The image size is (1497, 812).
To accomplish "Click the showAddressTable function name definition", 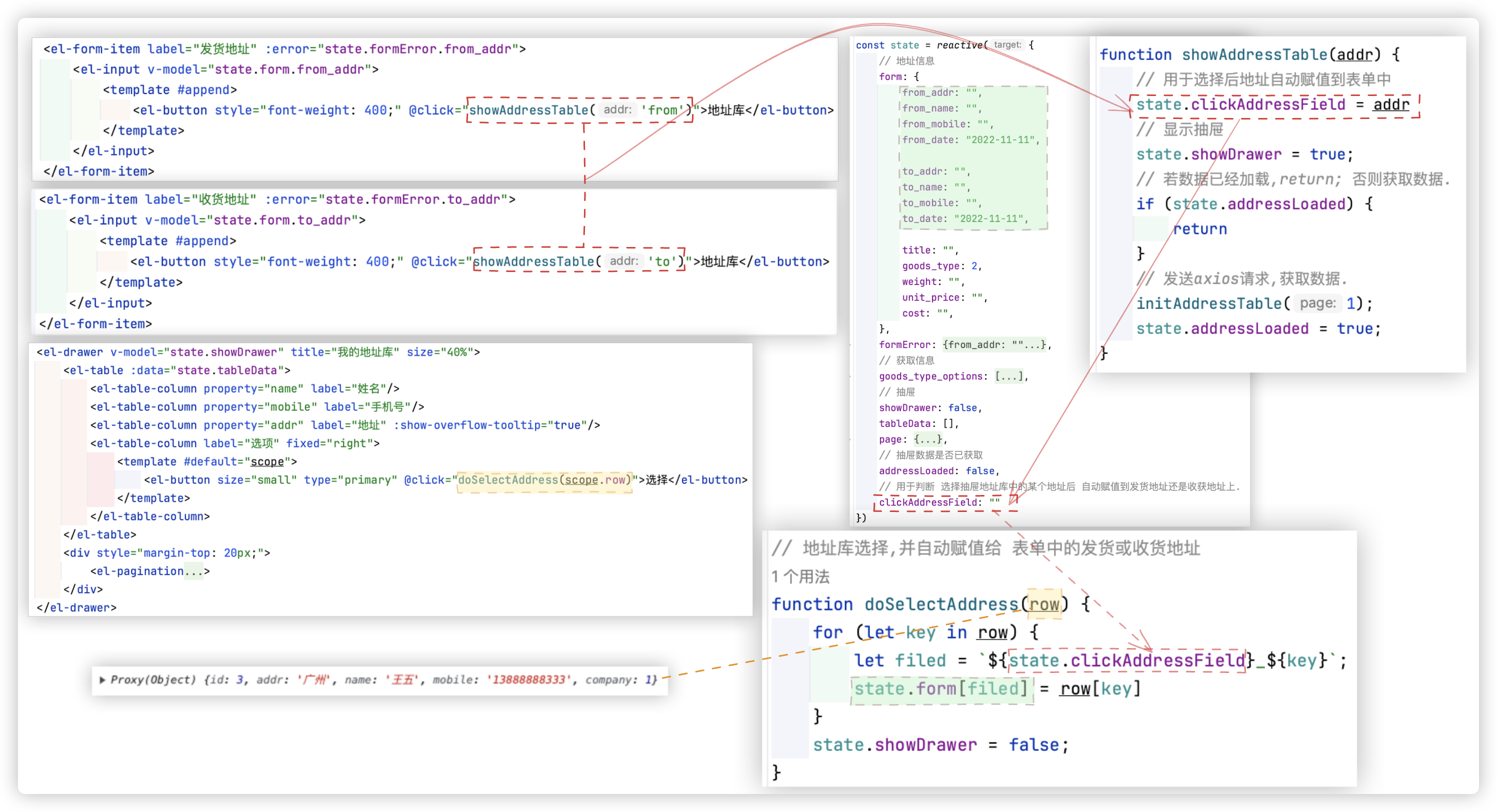I will coord(1254,54).
